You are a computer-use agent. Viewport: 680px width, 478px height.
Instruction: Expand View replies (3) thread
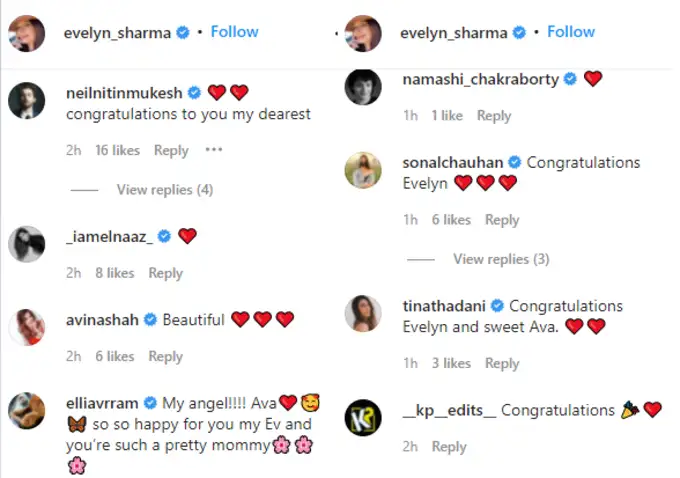point(501,259)
